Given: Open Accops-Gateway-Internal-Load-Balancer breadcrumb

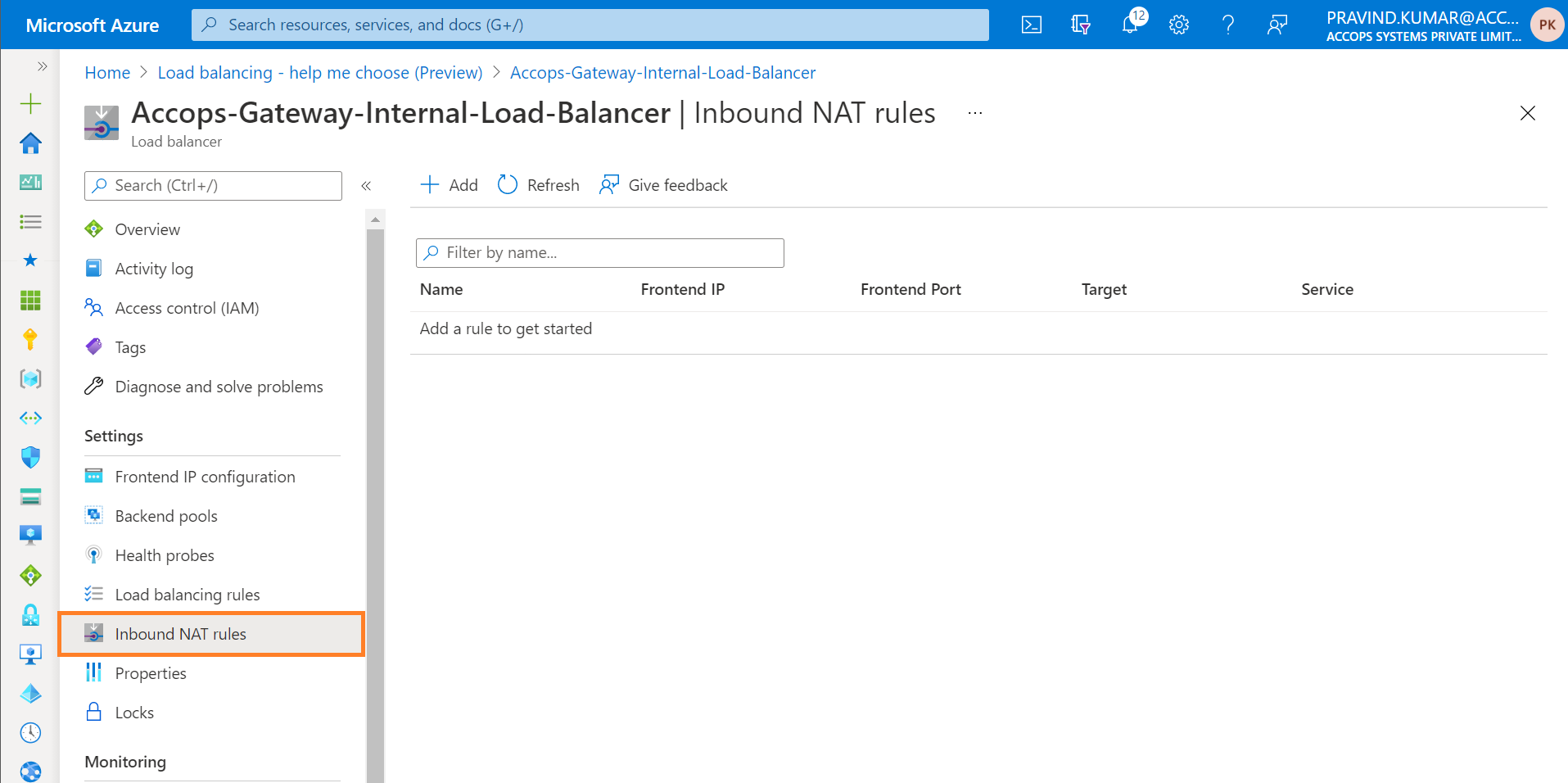Looking at the screenshot, I should tap(662, 73).
